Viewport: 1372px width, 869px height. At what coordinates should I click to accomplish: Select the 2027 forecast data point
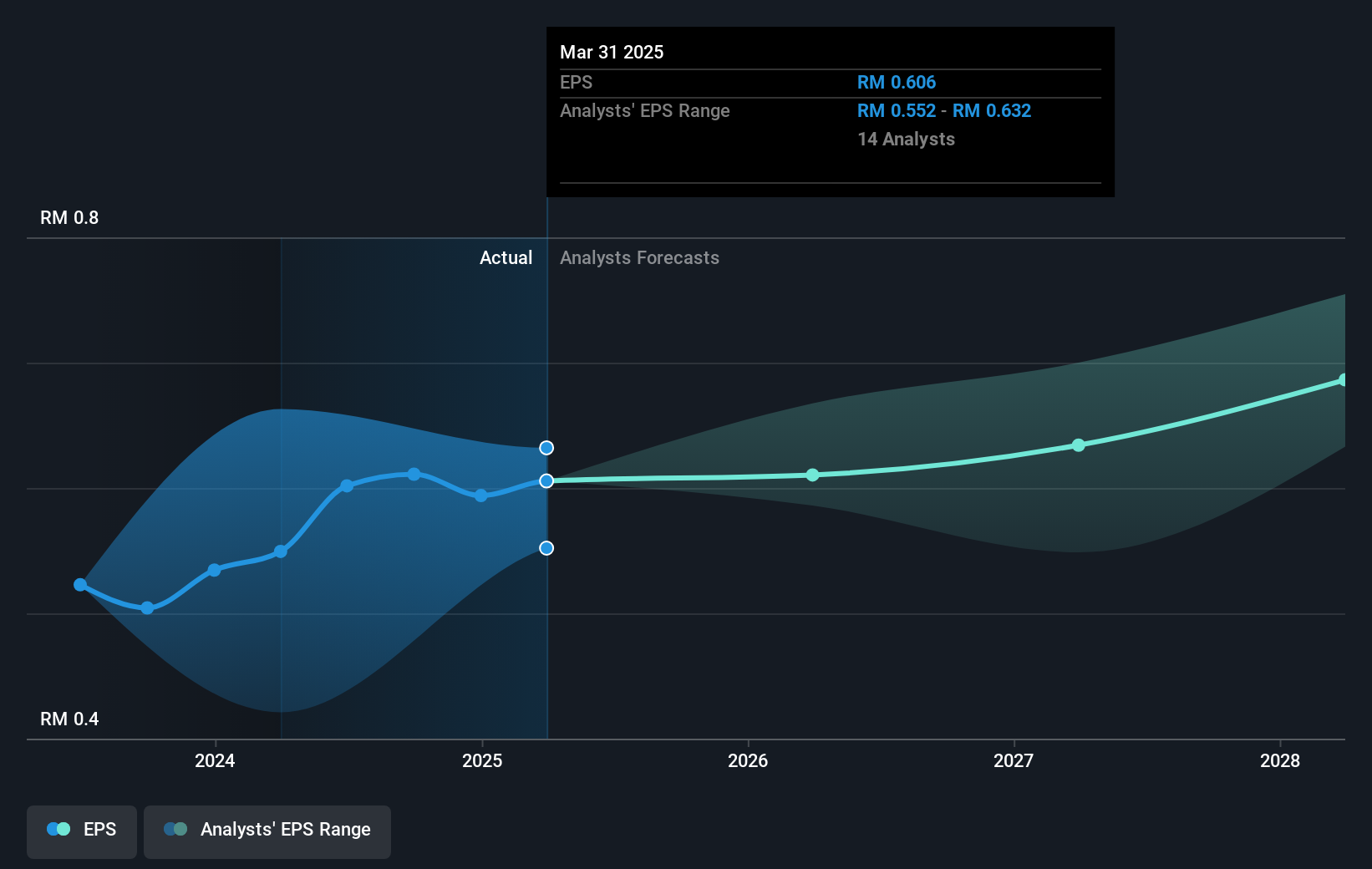[1080, 445]
